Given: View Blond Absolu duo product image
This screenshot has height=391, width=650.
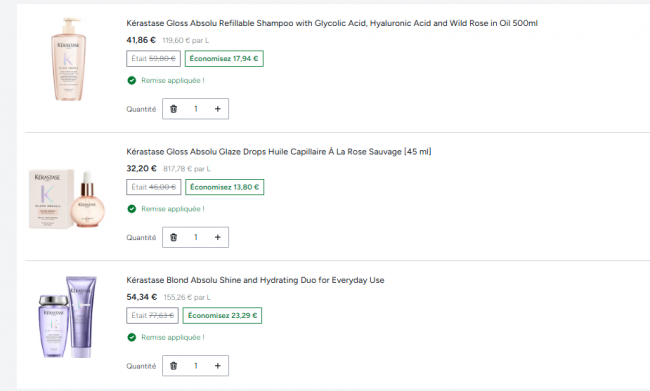Looking at the screenshot, I should [x=68, y=317].
